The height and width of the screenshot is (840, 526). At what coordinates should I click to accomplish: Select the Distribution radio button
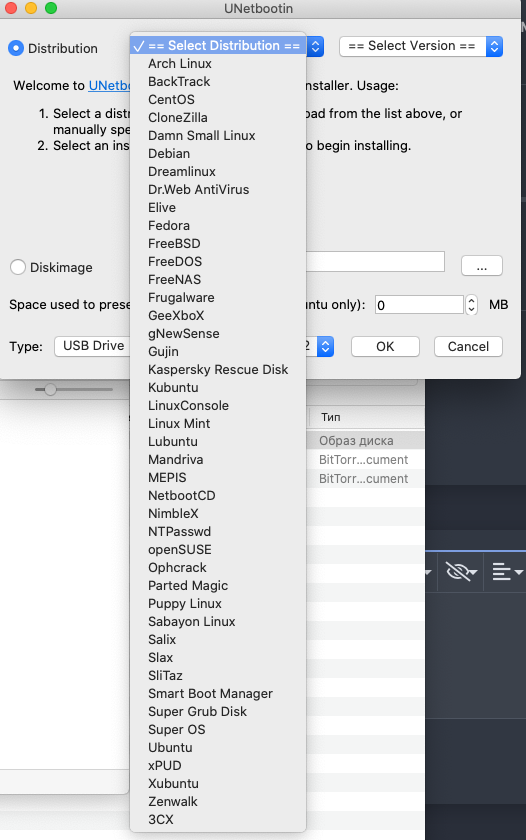coord(16,48)
